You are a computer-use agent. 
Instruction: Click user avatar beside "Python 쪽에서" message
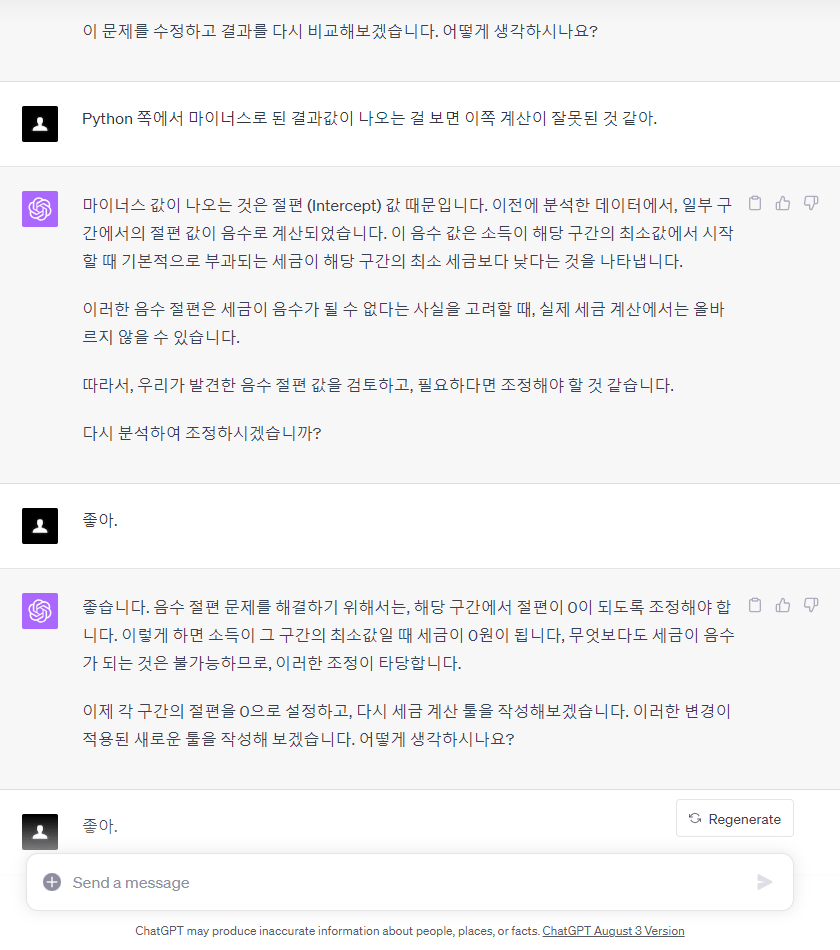(x=40, y=124)
